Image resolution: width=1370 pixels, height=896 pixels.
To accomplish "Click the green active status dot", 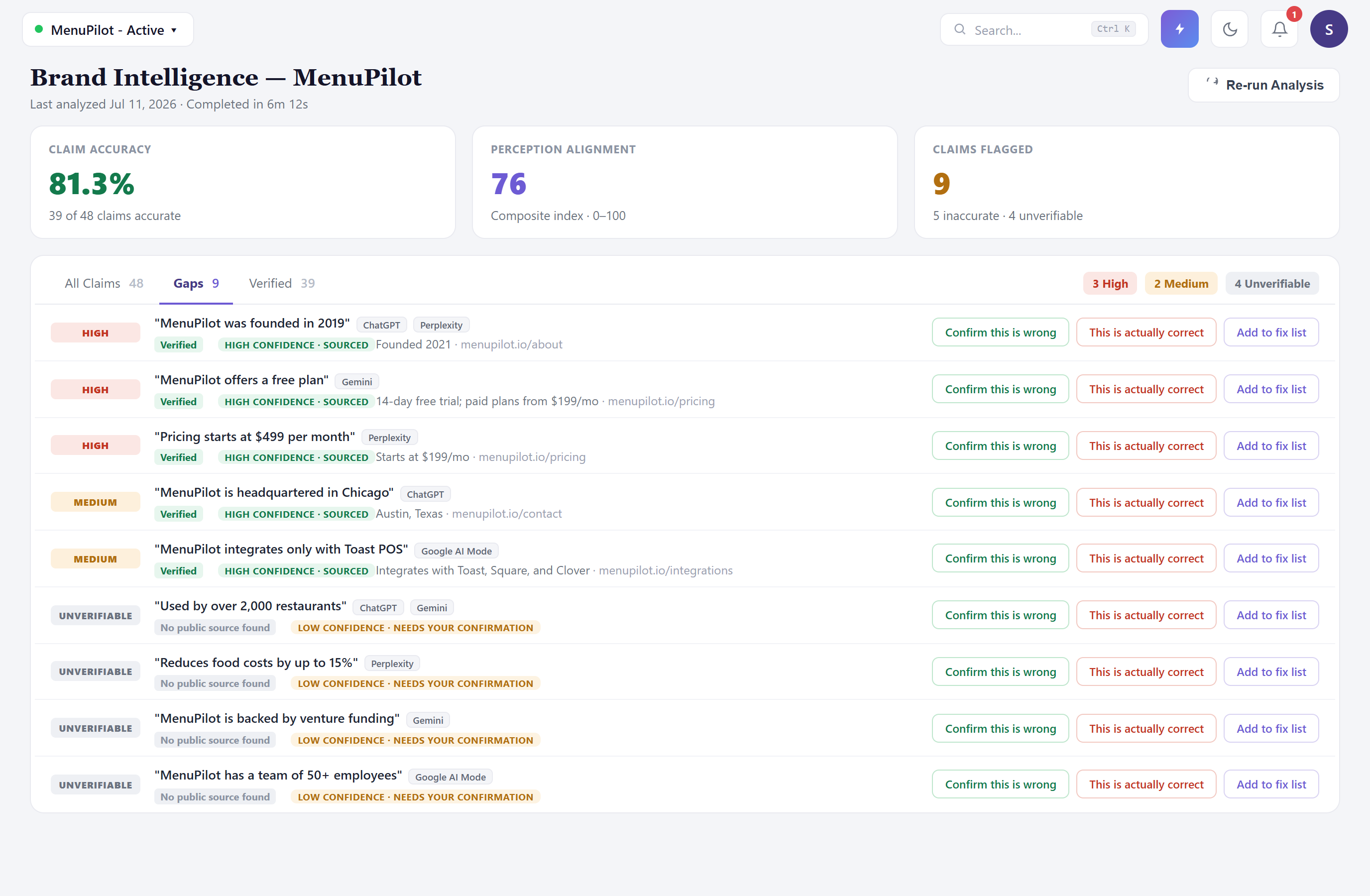I will (38, 29).
